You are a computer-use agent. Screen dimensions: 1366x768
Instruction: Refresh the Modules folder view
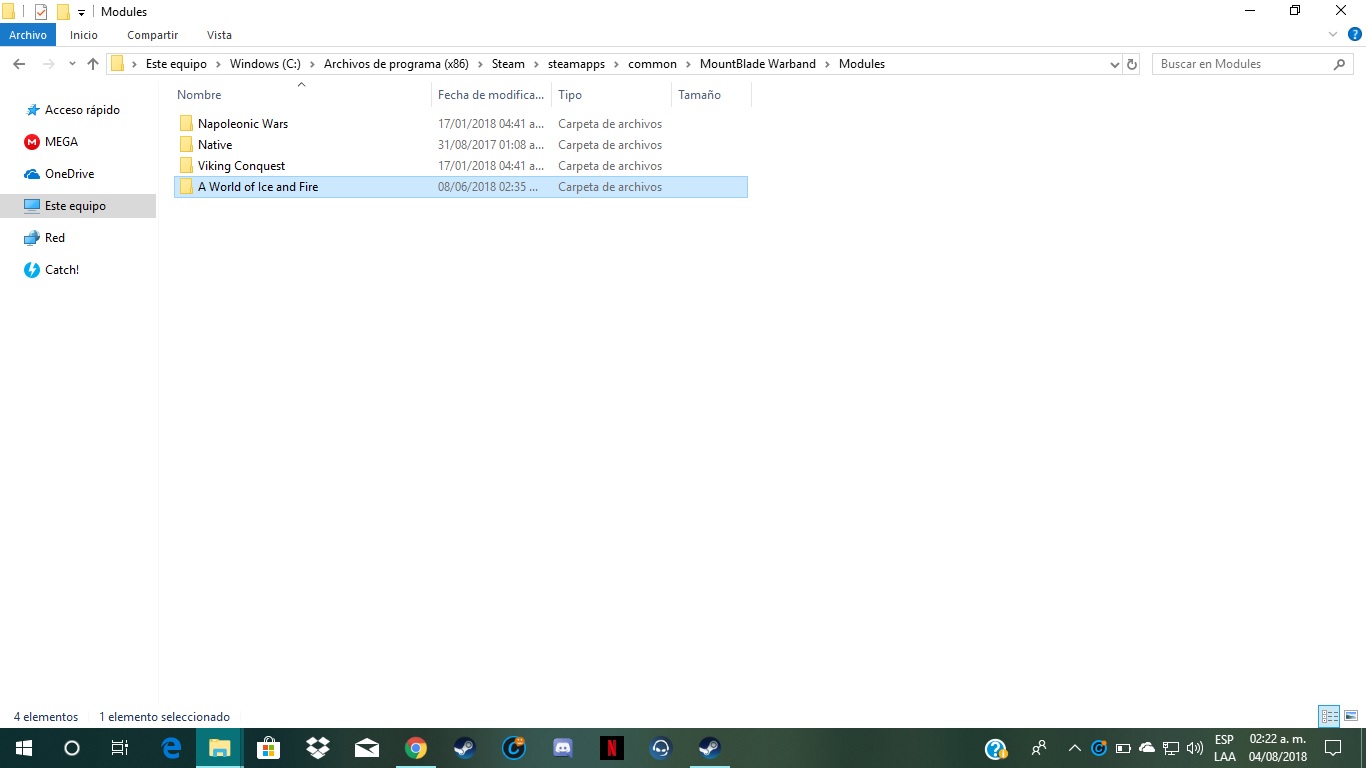pyautogui.click(x=1132, y=64)
